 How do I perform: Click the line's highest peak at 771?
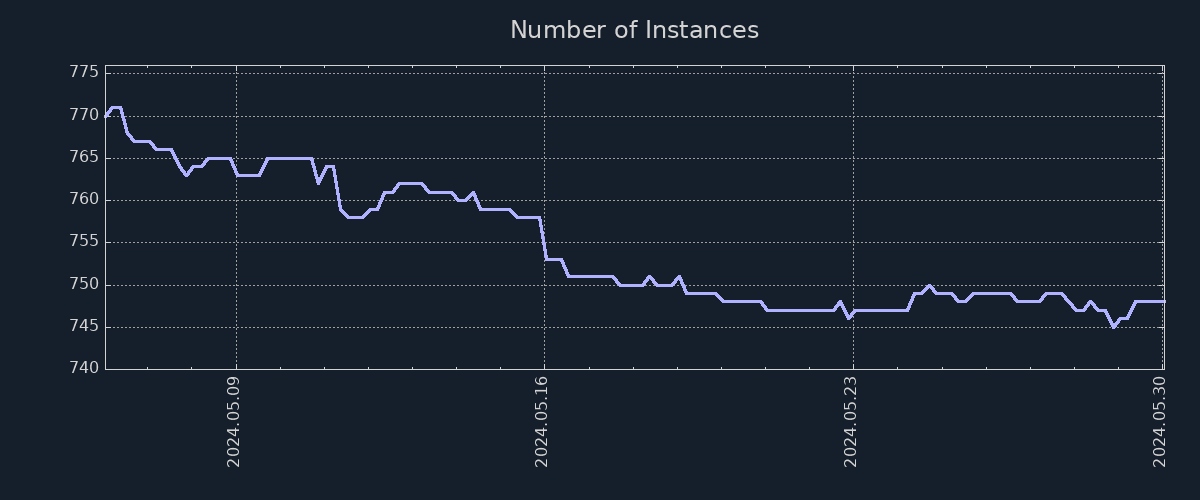[115, 107]
